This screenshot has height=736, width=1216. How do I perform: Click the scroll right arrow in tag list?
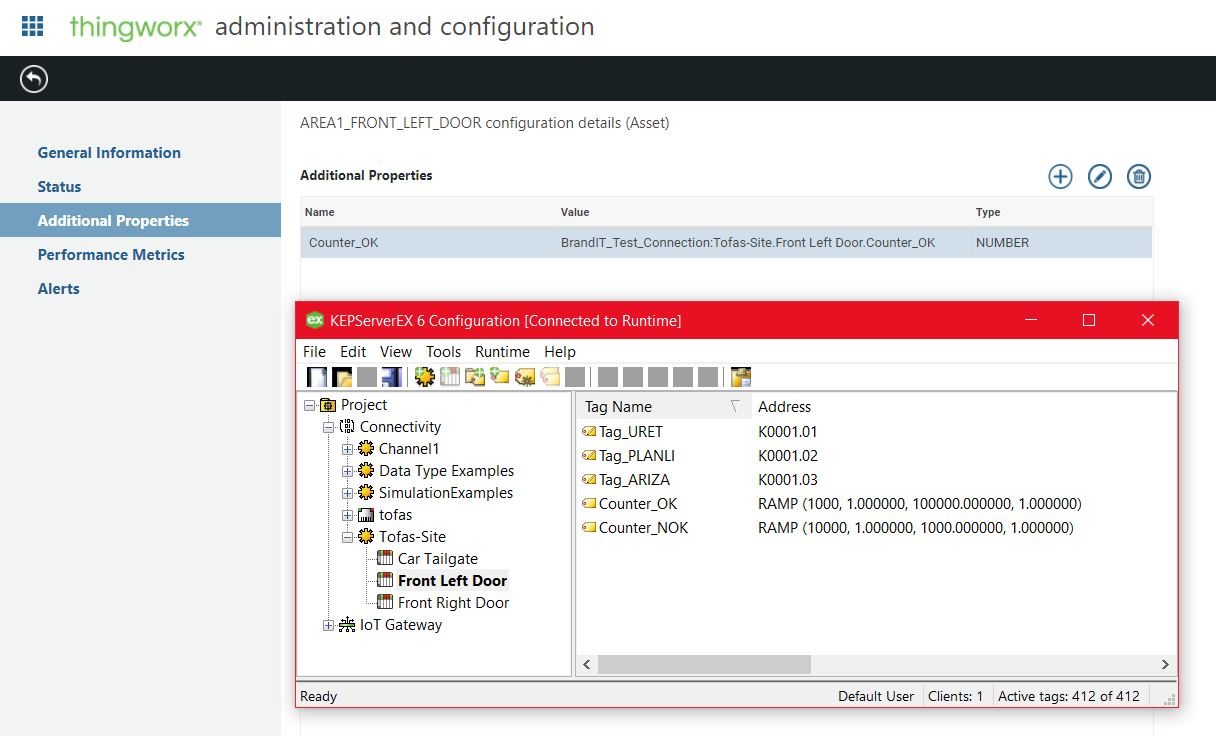pos(1165,664)
